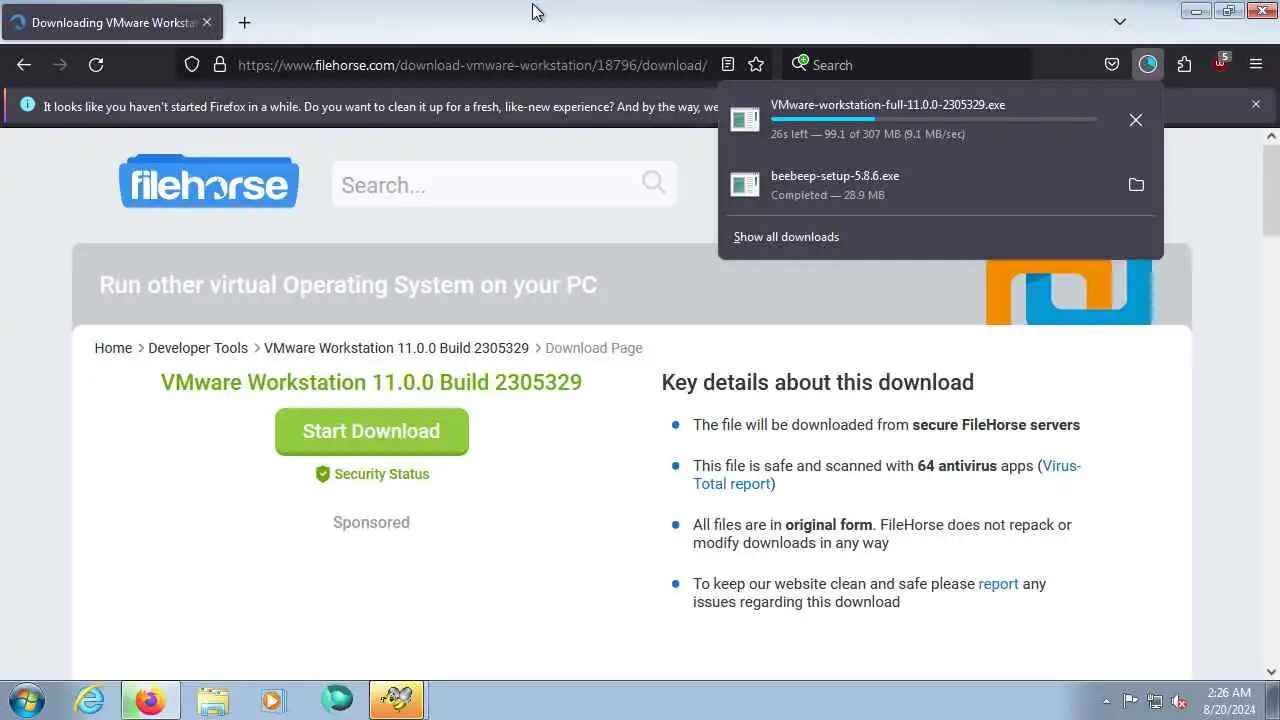Open BeeBeep bee icon in taskbar
Image resolution: width=1280 pixels, height=720 pixels.
pos(396,700)
